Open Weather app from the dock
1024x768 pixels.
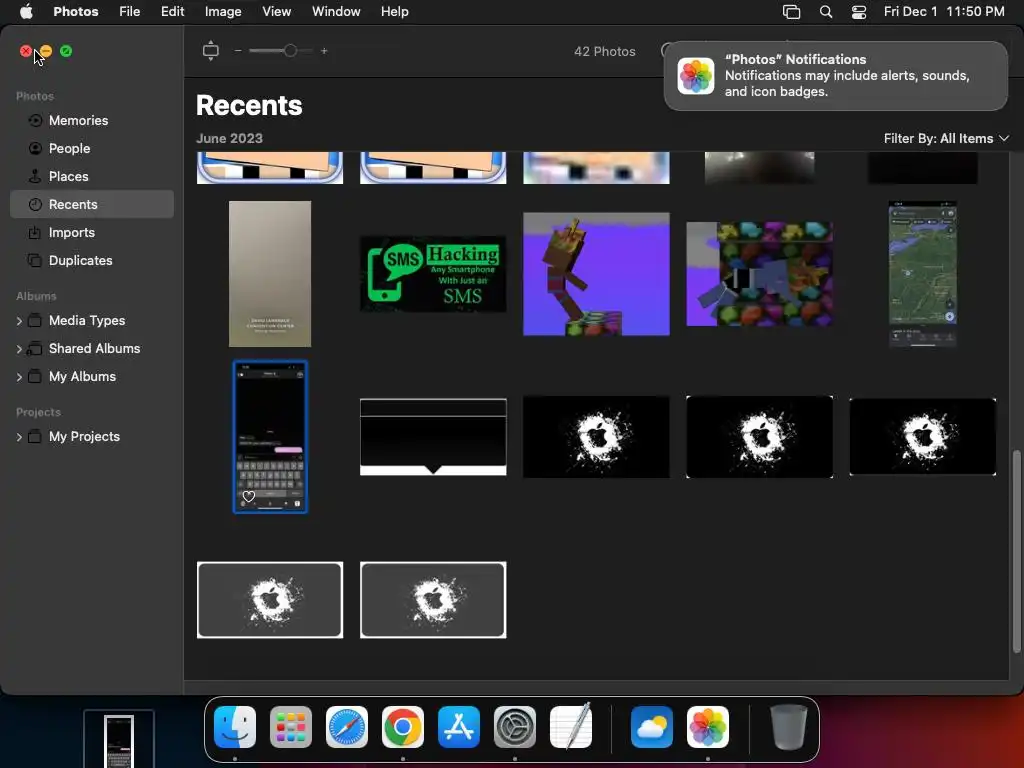click(x=652, y=727)
